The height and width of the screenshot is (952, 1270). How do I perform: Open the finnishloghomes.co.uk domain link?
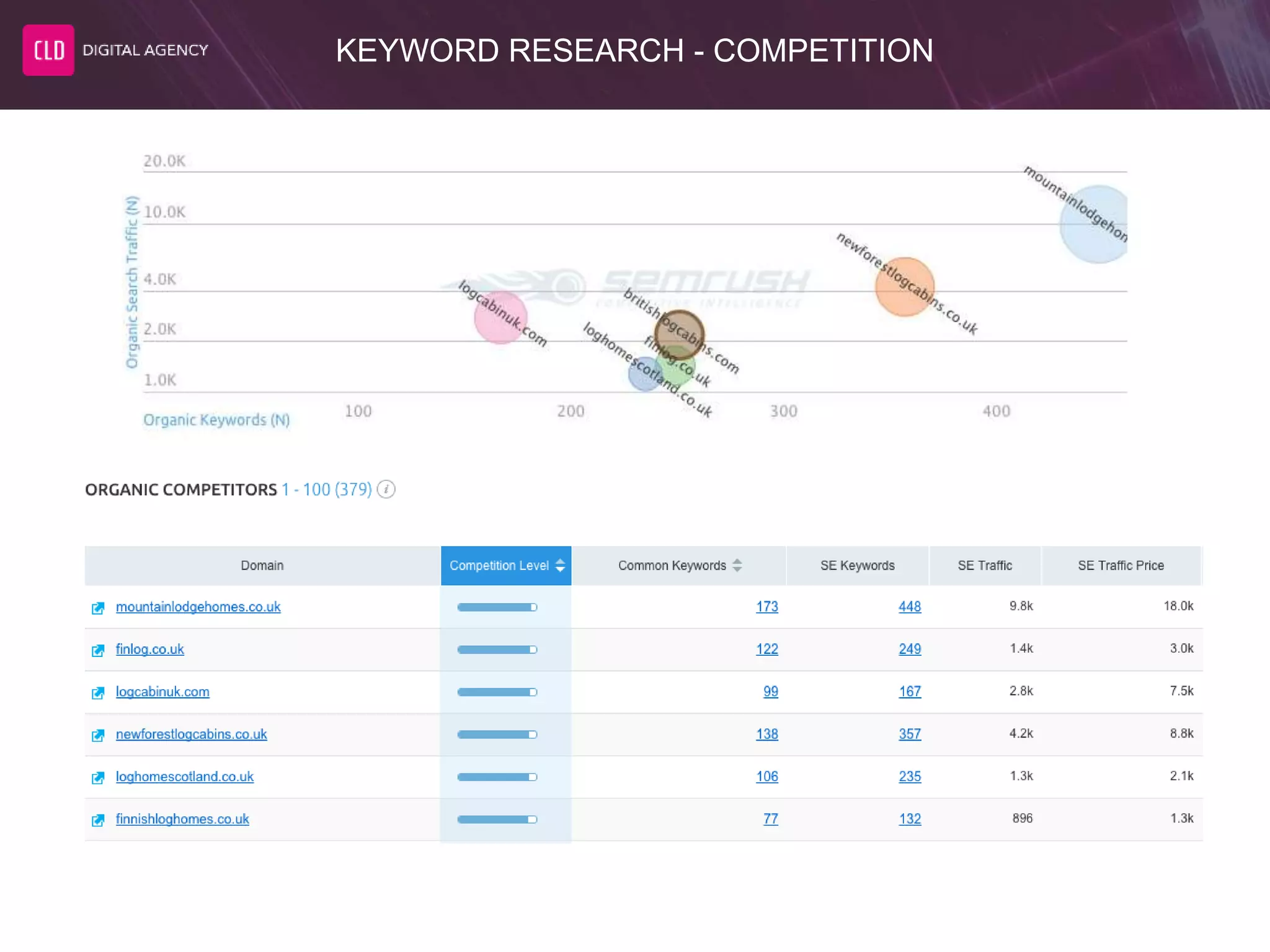tap(182, 819)
